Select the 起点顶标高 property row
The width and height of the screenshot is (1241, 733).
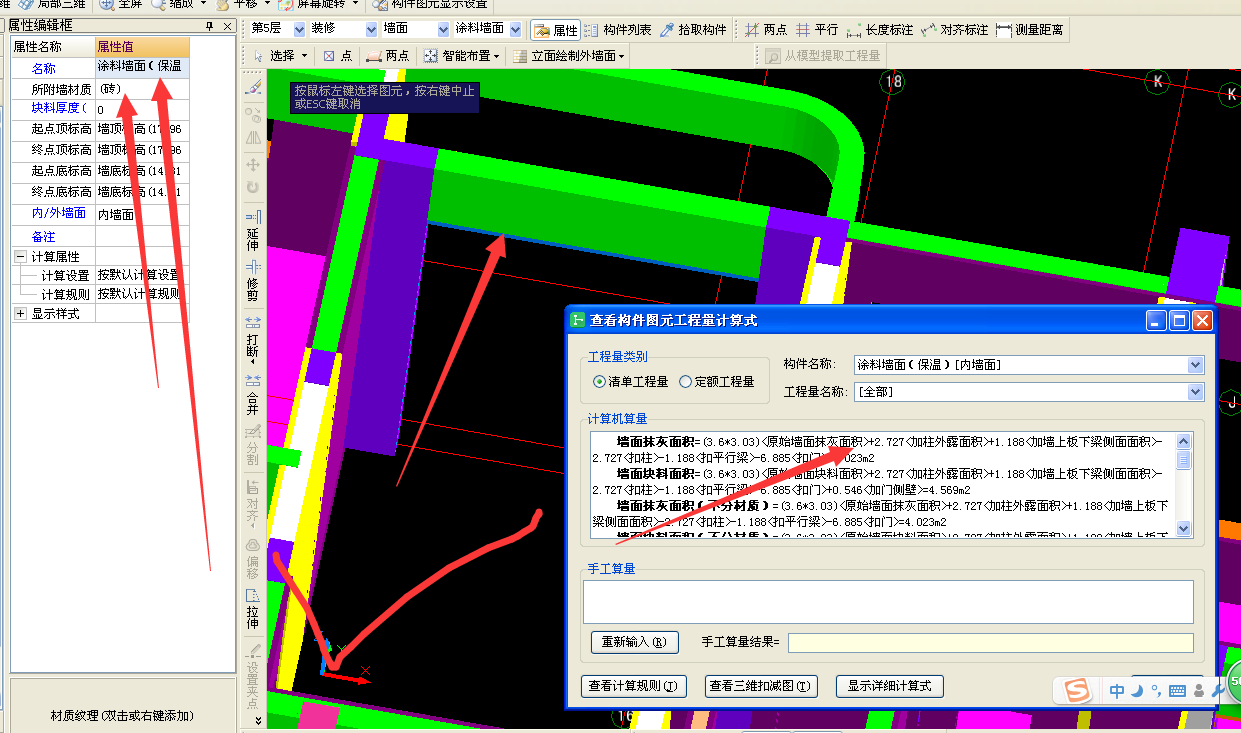[x=100, y=130]
